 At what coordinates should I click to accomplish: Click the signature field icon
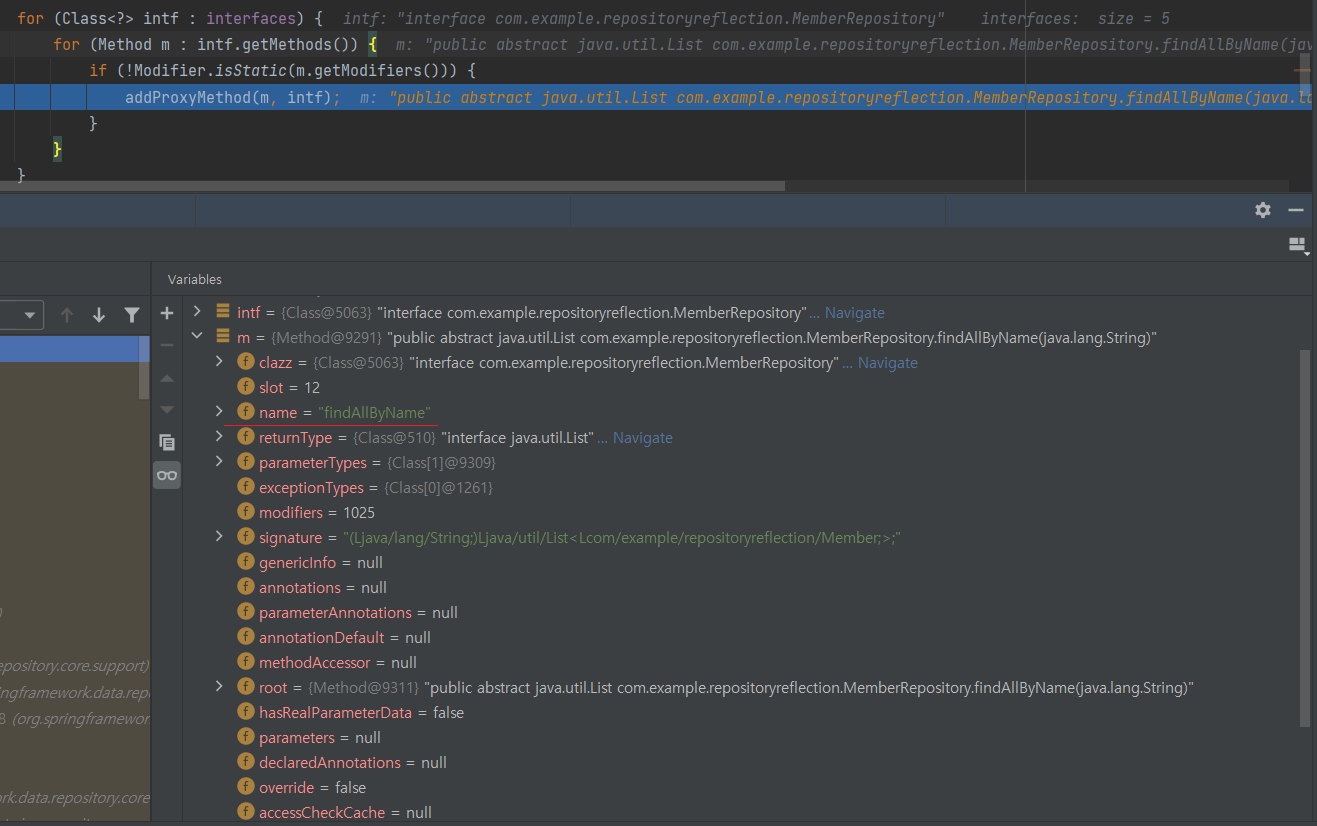coord(245,537)
